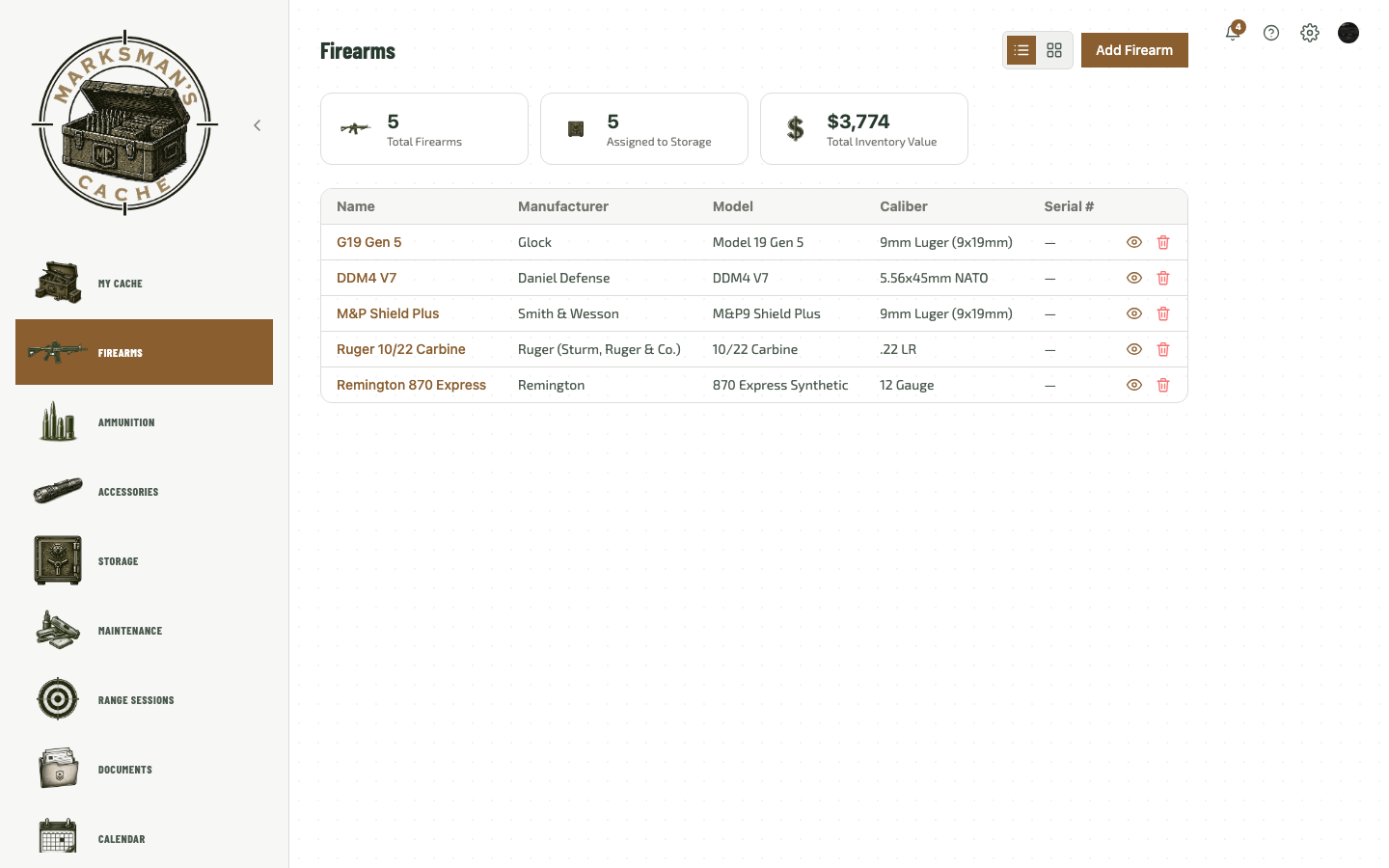This screenshot has width=1389, height=868.
Task: Select My Cache menu label
Action: click(x=121, y=284)
